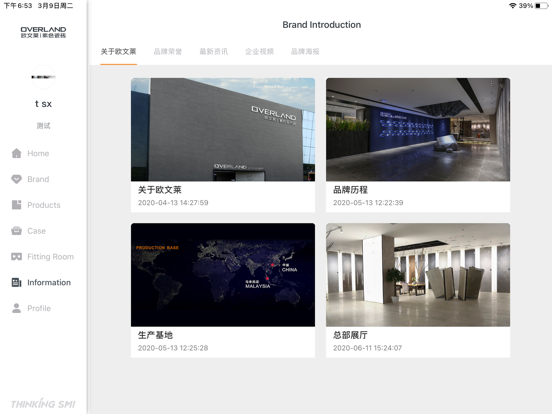This screenshot has height=414, width=552.
Task: Tap the status bar time 下午6:53
Action: tap(18, 6)
